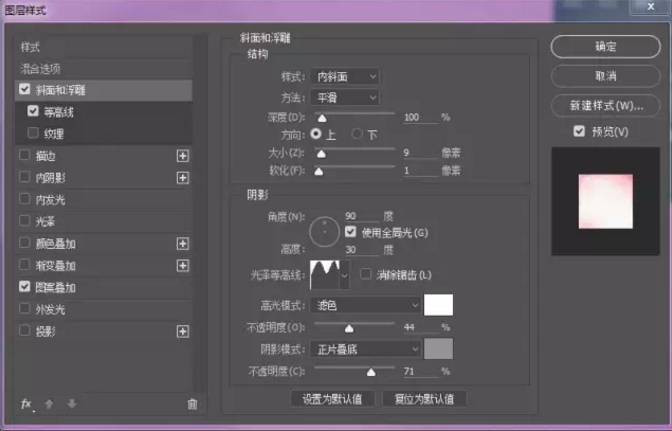Image resolution: width=672 pixels, height=431 pixels.
Task: Click the plus icon next to 描边
Action: tap(183, 156)
